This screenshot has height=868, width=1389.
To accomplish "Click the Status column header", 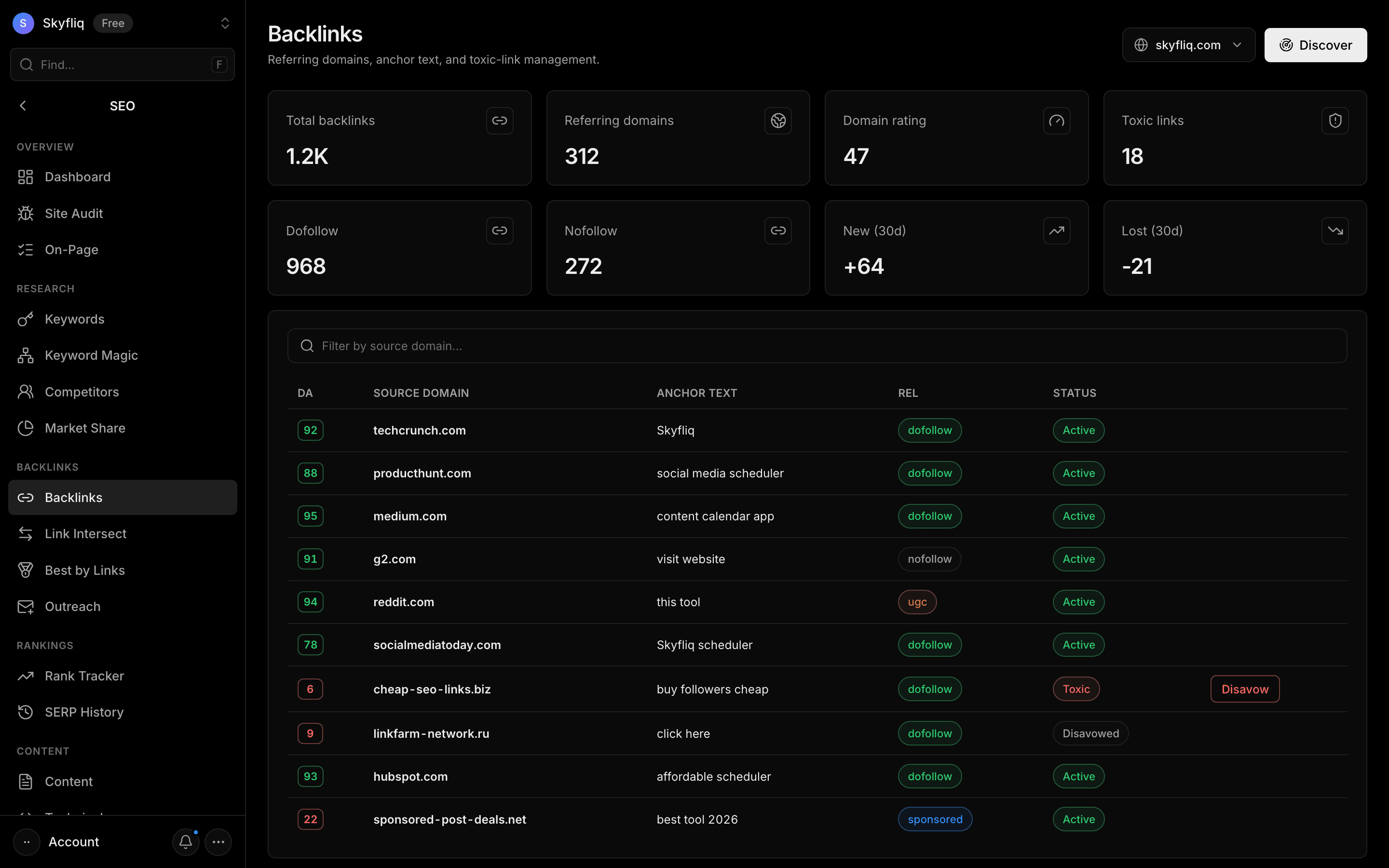I will [x=1075, y=393].
